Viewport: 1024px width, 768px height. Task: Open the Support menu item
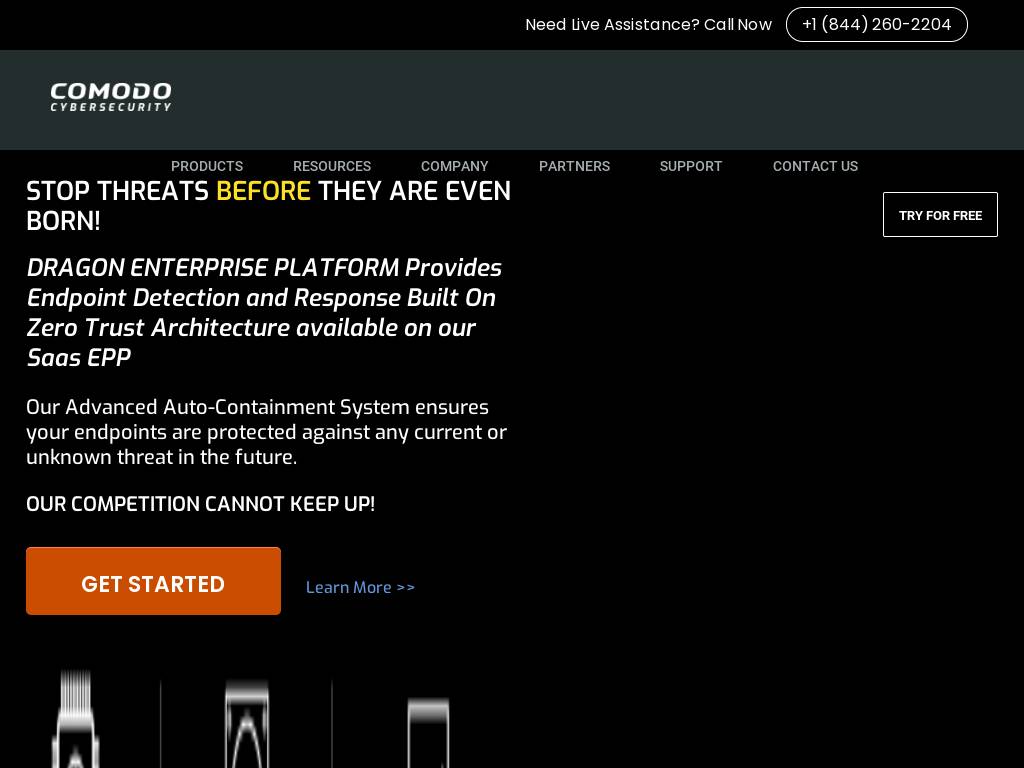coord(691,166)
